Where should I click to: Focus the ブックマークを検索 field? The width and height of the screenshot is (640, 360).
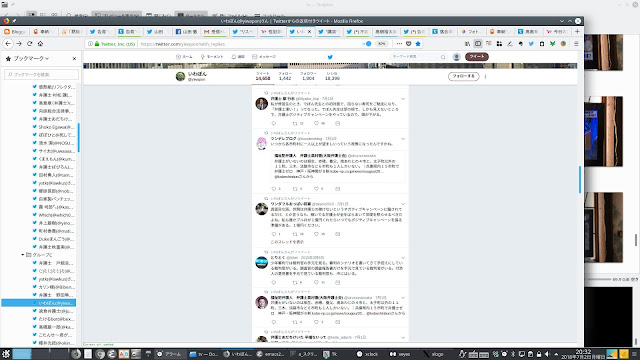41,74
